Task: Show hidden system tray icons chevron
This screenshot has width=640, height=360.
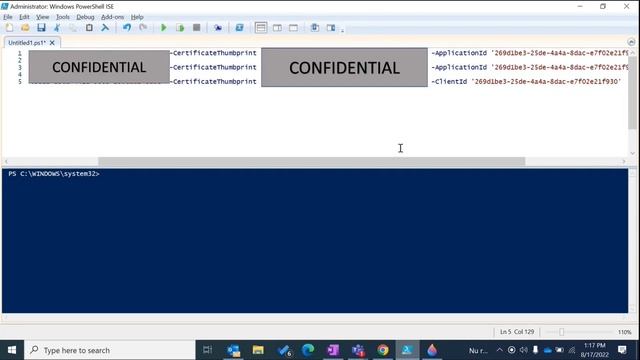Action: [x=500, y=350]
